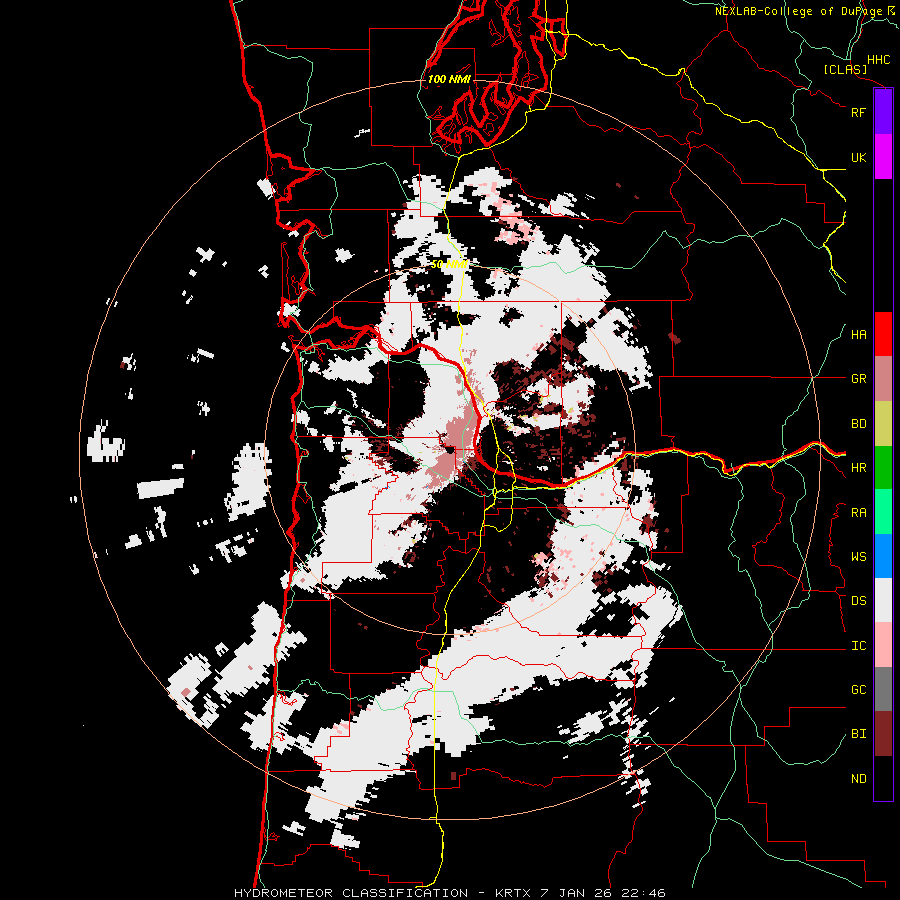Click the HA red legend swatch
This screenshot has width=900, height=900.
pyautogui.click(x=883, y=334)
